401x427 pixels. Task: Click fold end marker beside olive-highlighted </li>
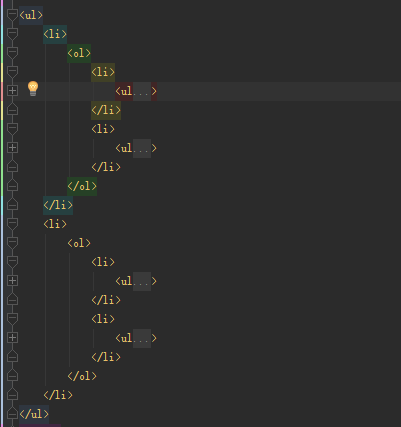click(x=12, y=109)
